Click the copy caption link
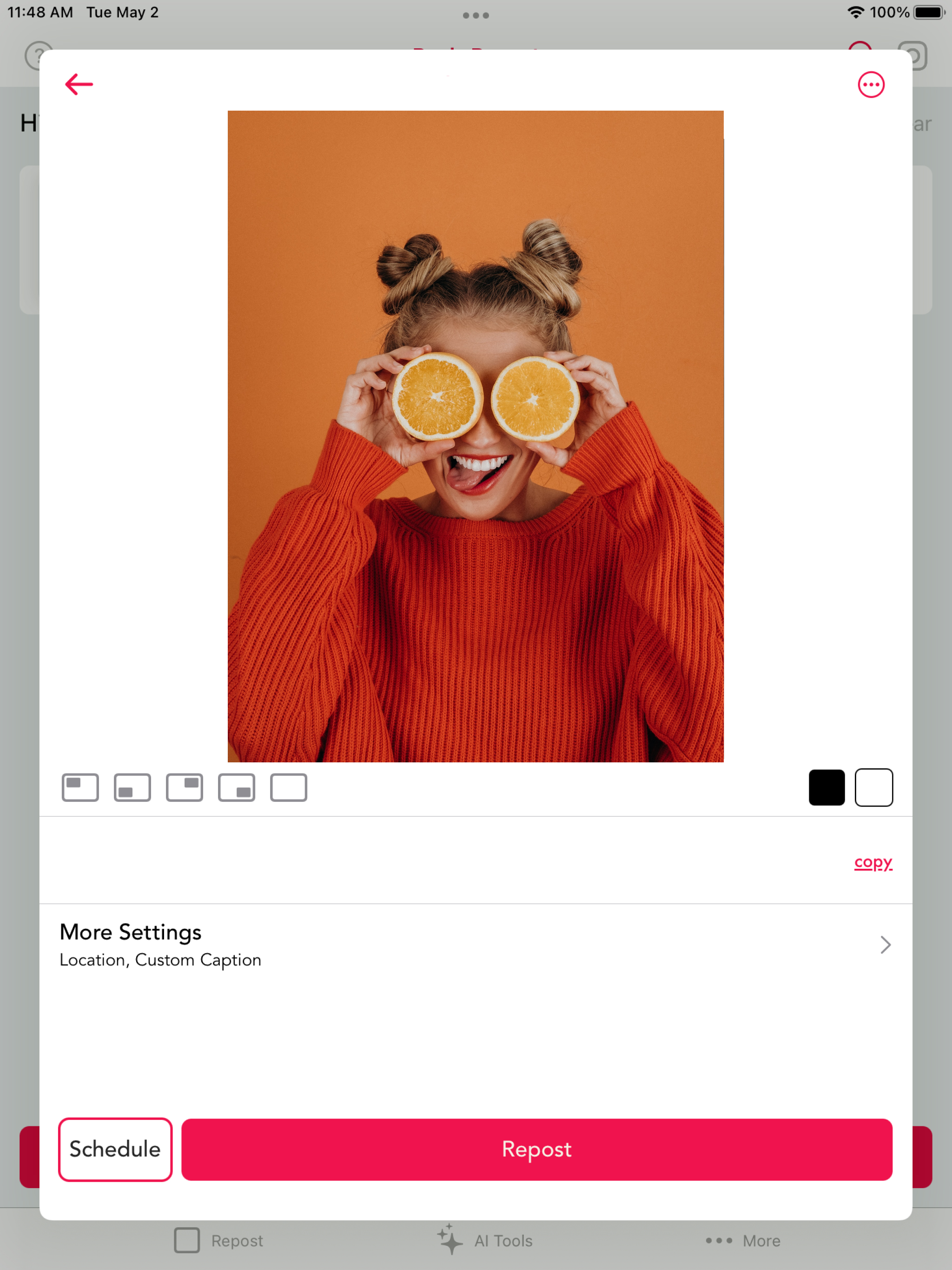 873,862
